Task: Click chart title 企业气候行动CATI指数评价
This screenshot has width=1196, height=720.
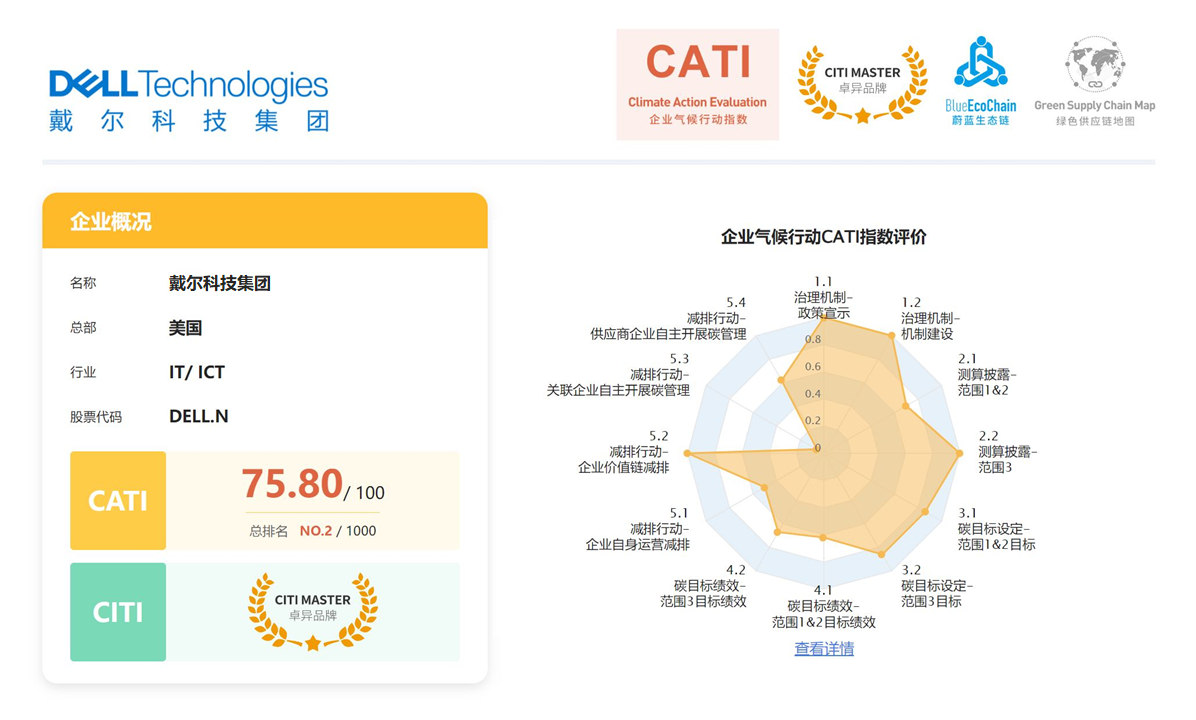Action: click(x=824, y=237)
